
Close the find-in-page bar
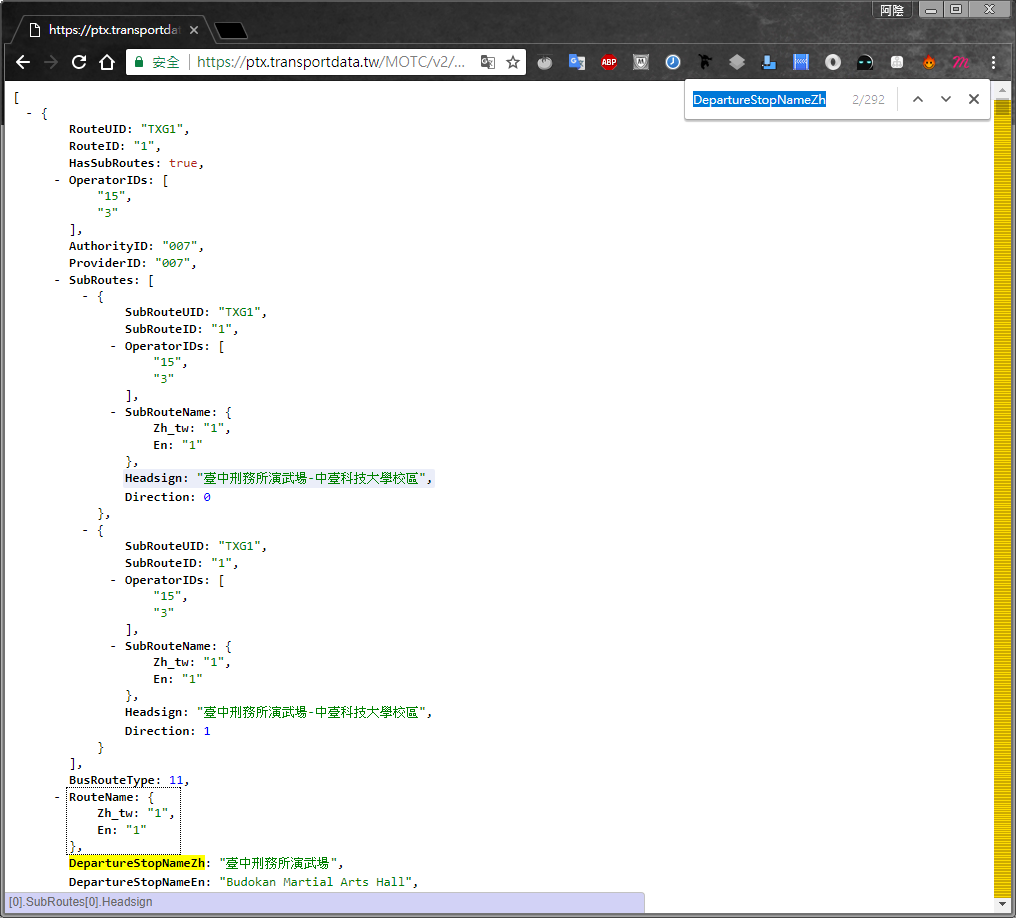pyautogui.click(x=974, y=99)
